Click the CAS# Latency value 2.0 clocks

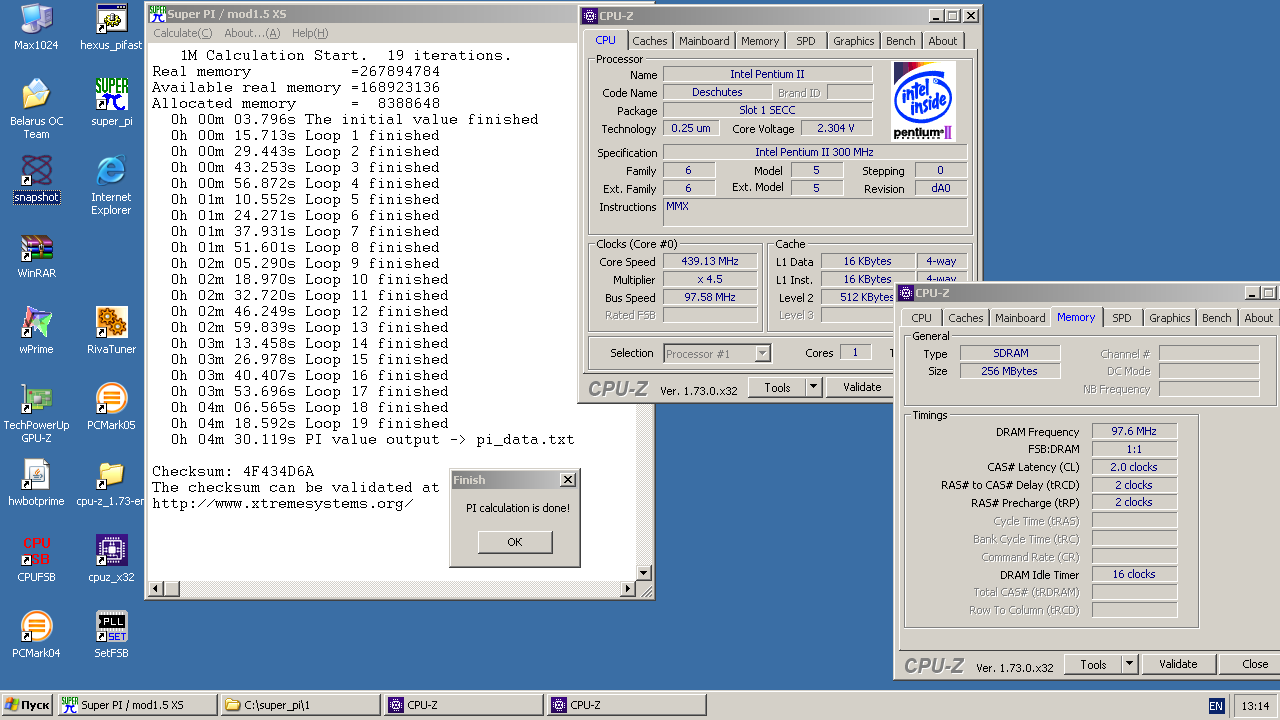(1134, 467)
